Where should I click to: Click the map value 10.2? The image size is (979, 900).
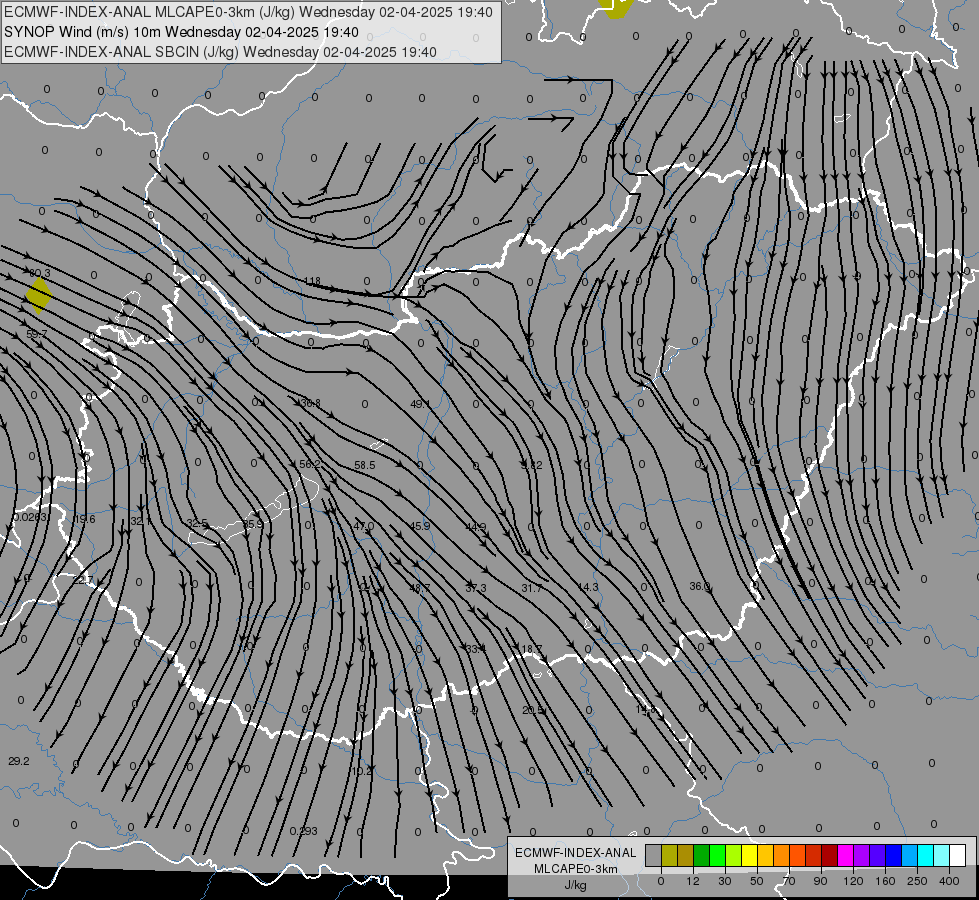(362, 771)
